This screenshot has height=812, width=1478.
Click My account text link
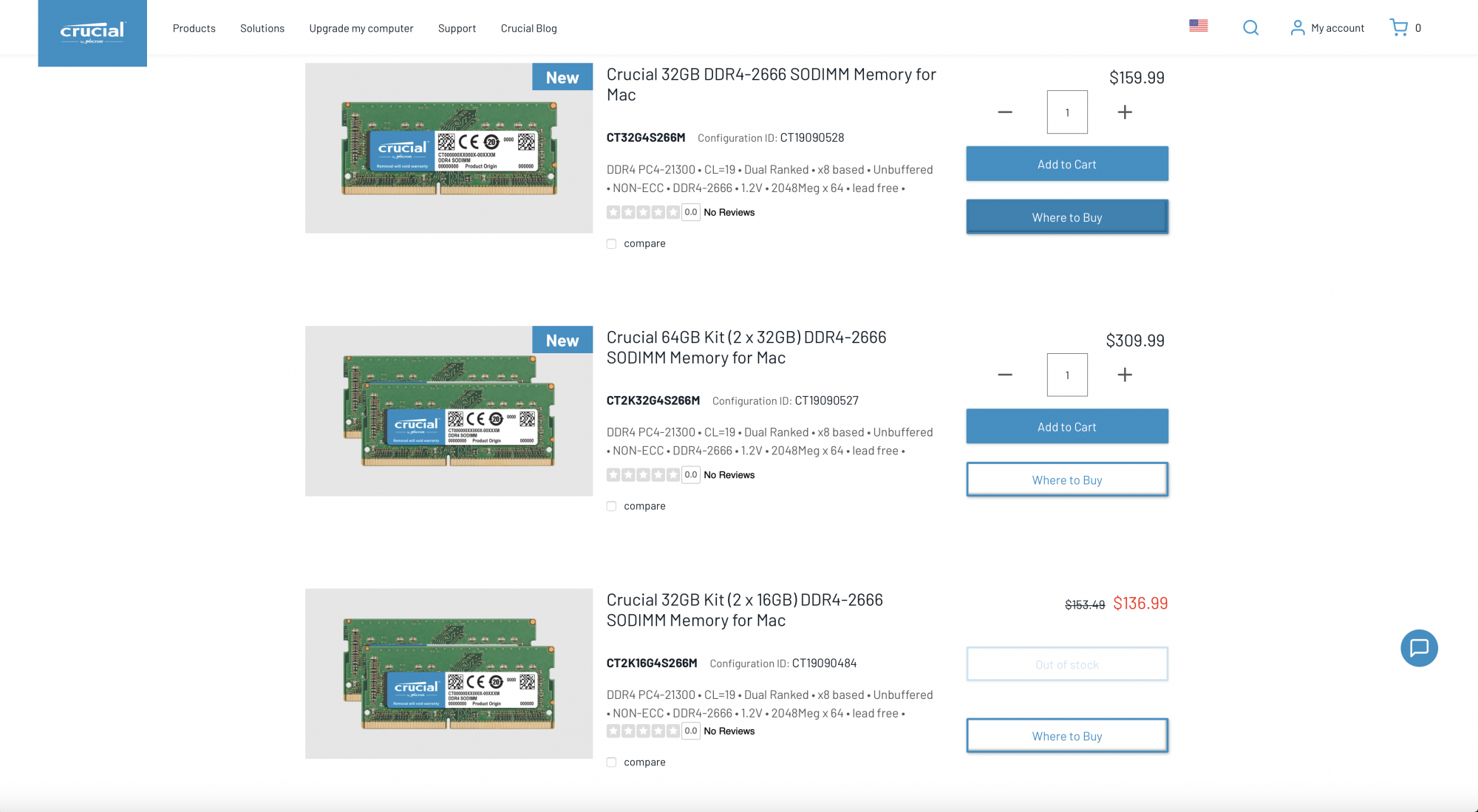[x=1338, y=28]
